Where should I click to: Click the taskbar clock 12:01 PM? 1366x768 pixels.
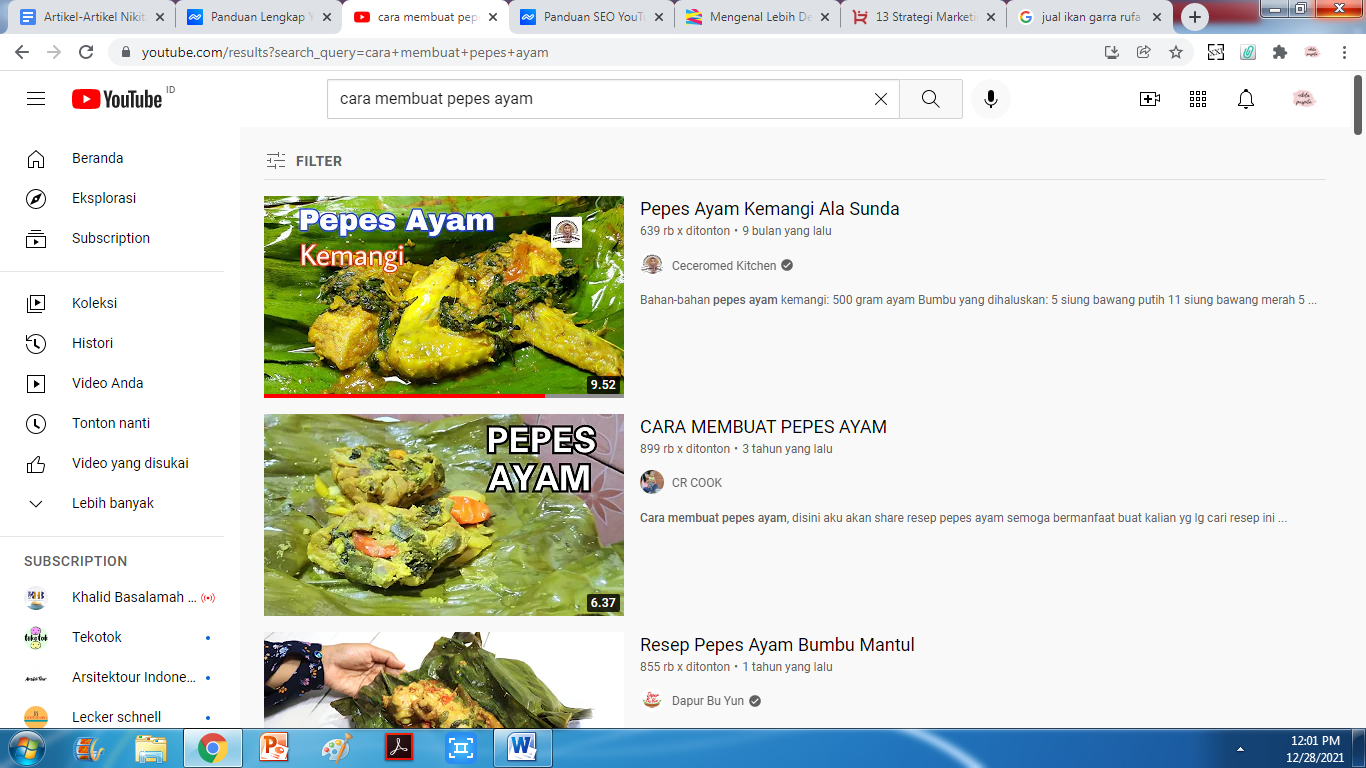pyautogui.click(x=1315, y=741)
